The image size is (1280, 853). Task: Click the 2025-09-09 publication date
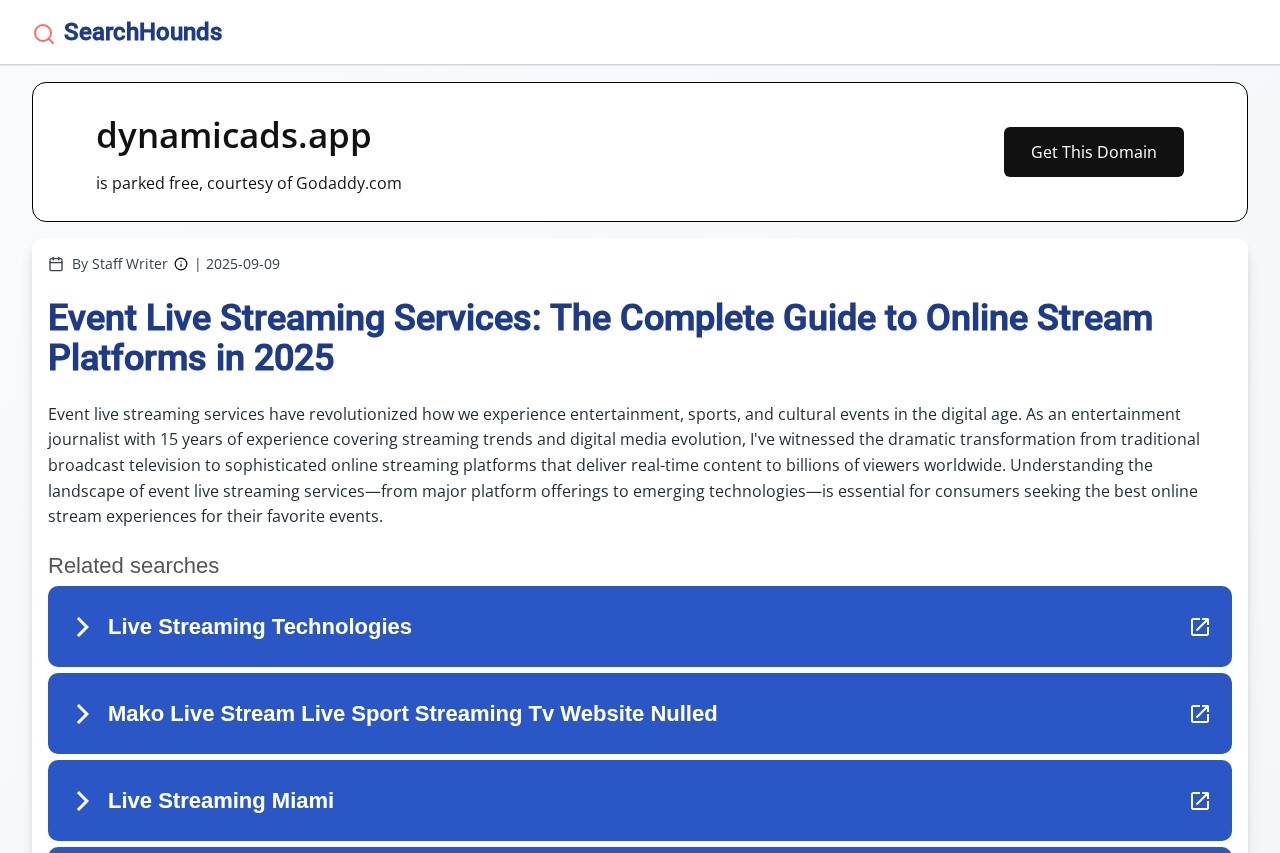click(243, 264)
